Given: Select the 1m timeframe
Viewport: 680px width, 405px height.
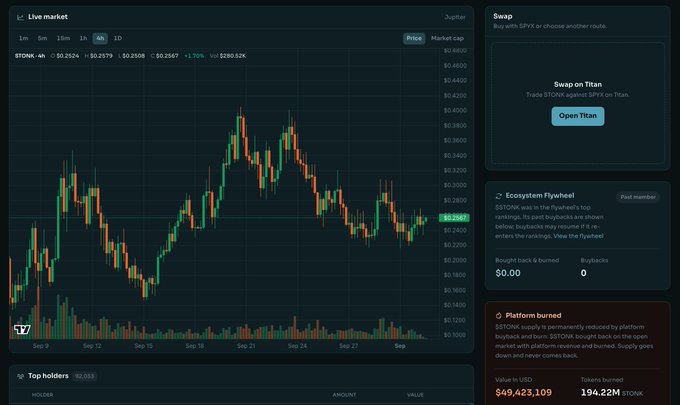Looking at the screenshot, I should pos(23,38).
